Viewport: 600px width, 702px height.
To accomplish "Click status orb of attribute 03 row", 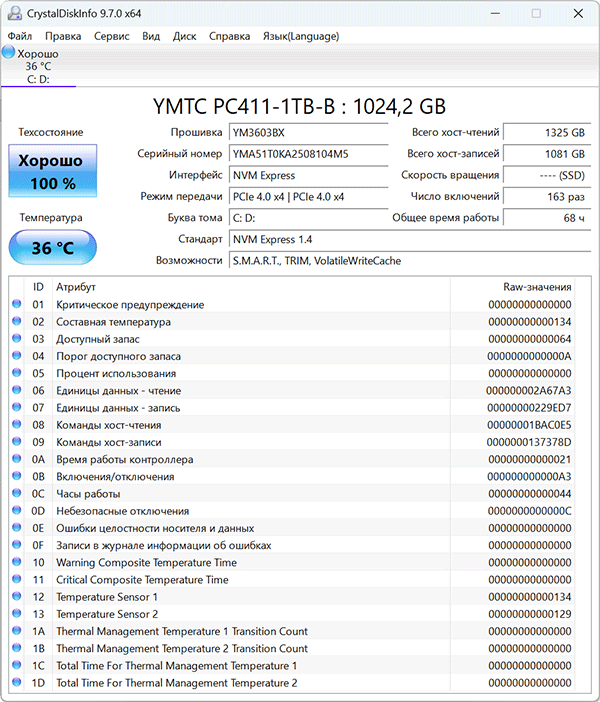I will pyautogui.click(x=17, y=338).
